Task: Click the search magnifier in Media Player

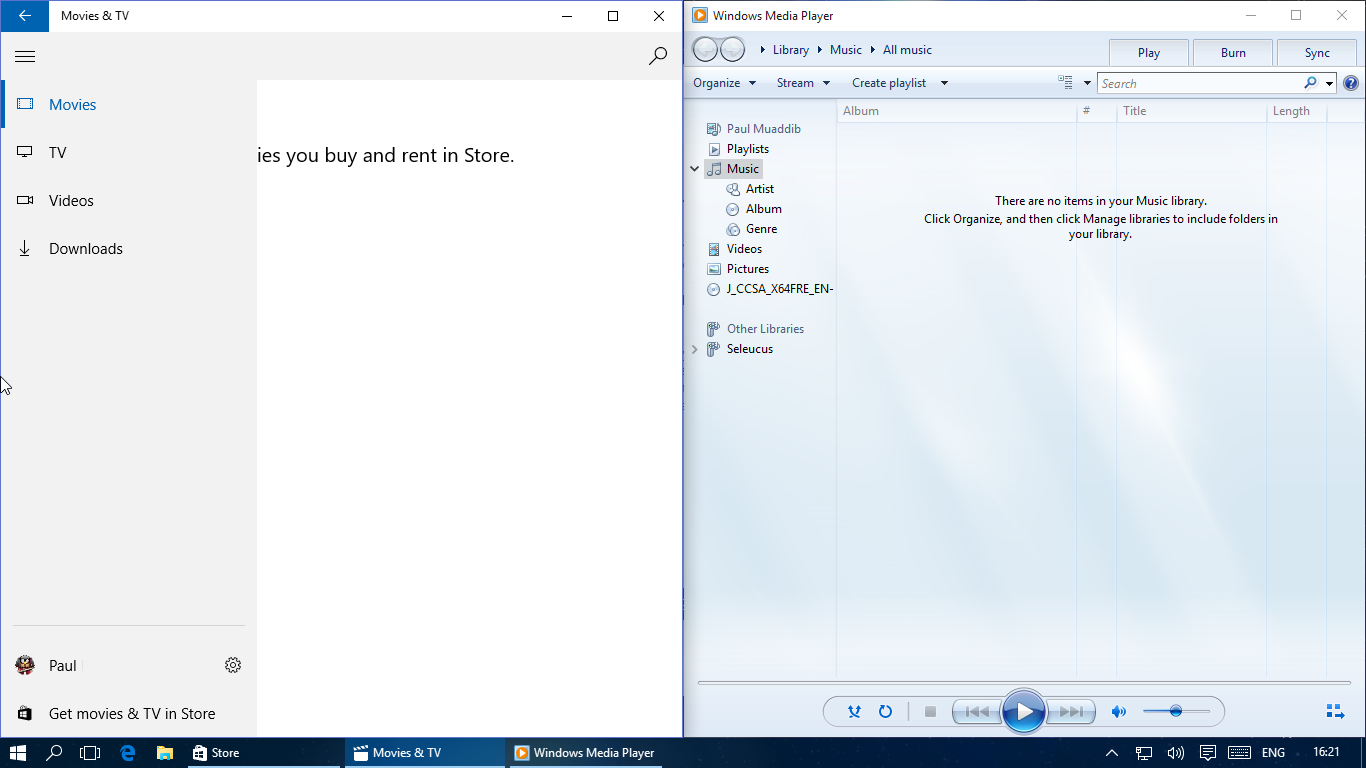Action: click(x=1310, y=83)
